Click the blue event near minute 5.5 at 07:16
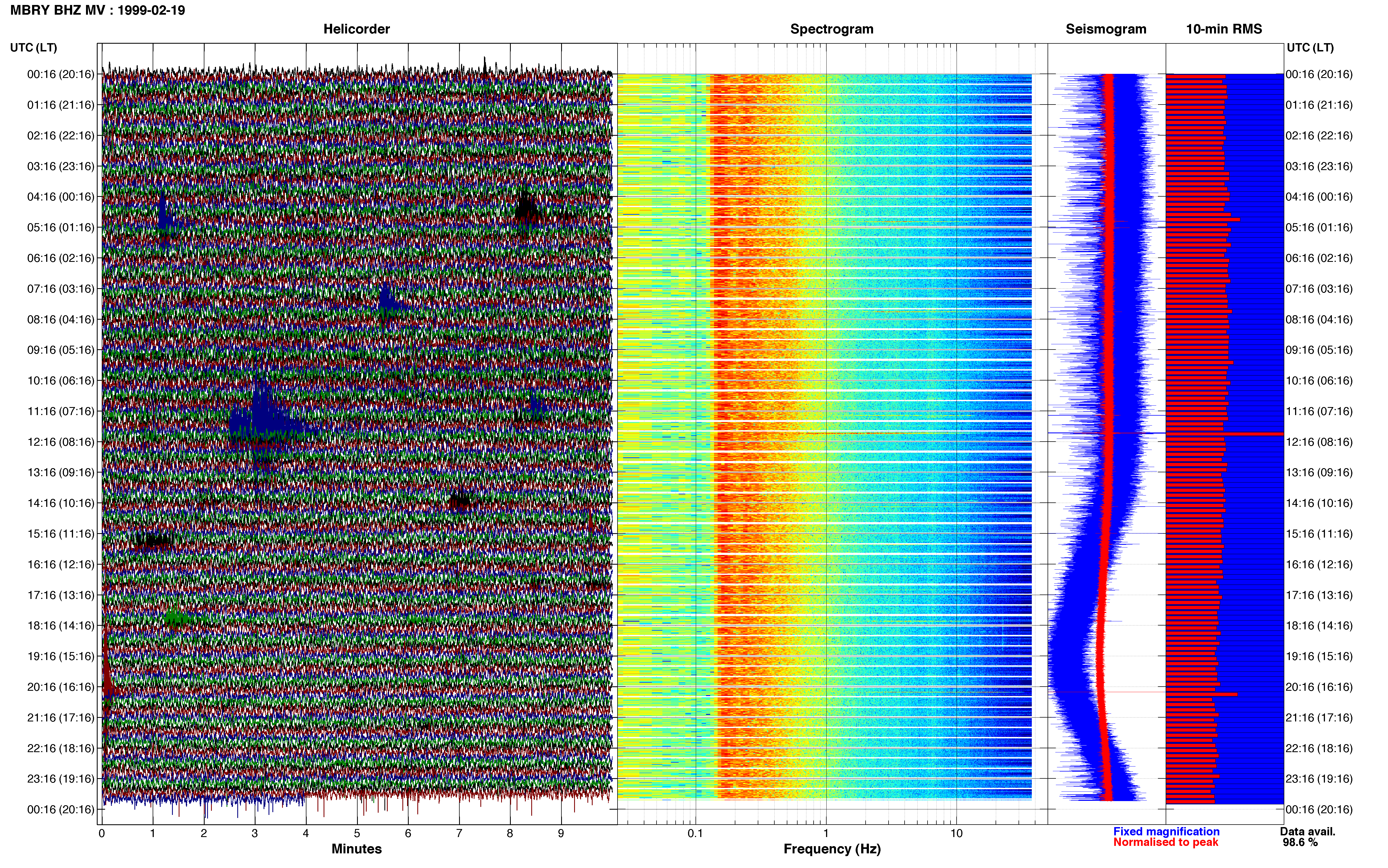 point(389,301)
